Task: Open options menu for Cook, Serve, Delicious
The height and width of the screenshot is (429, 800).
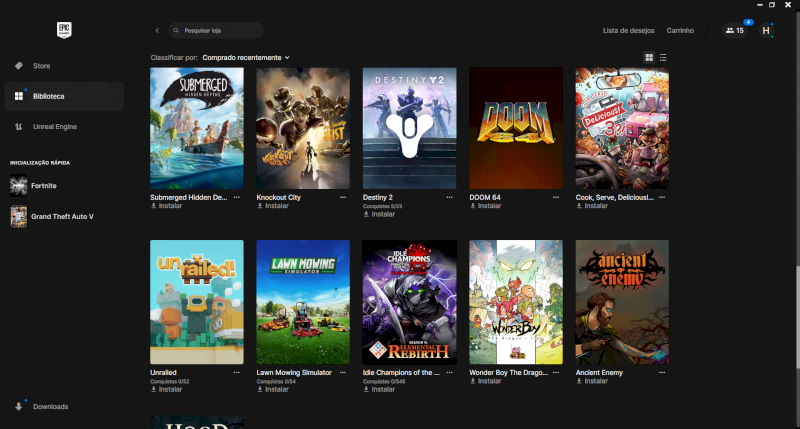Action: (x=662, y=197)
